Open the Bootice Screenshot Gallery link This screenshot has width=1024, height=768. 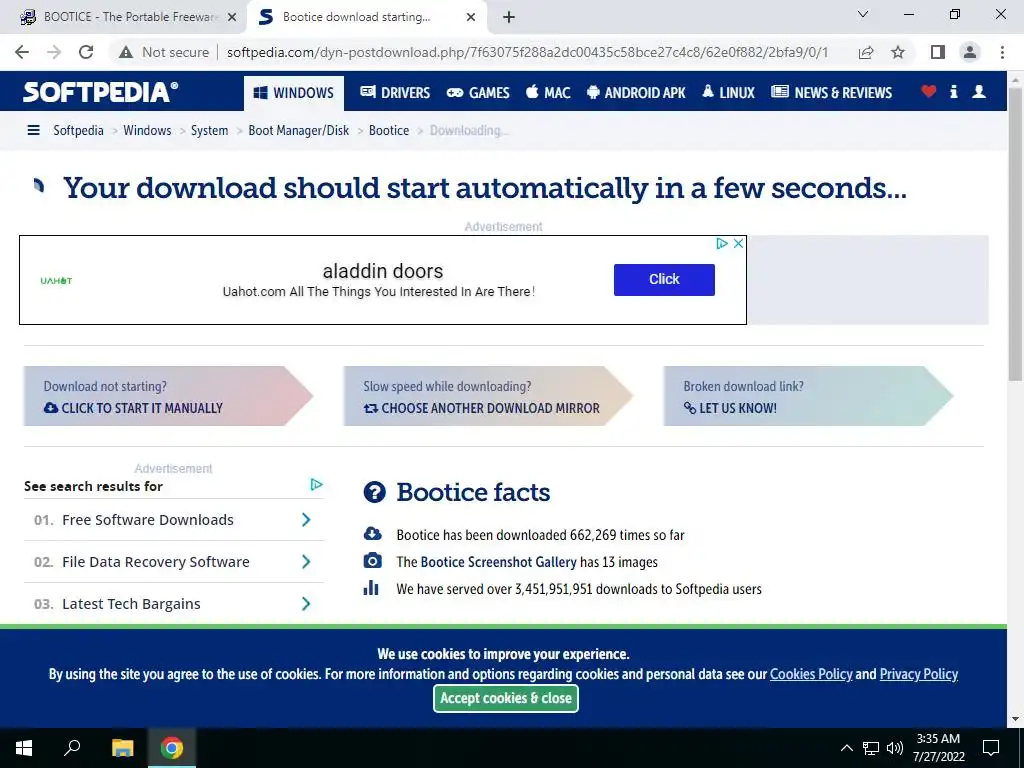(x=498, y=562)
